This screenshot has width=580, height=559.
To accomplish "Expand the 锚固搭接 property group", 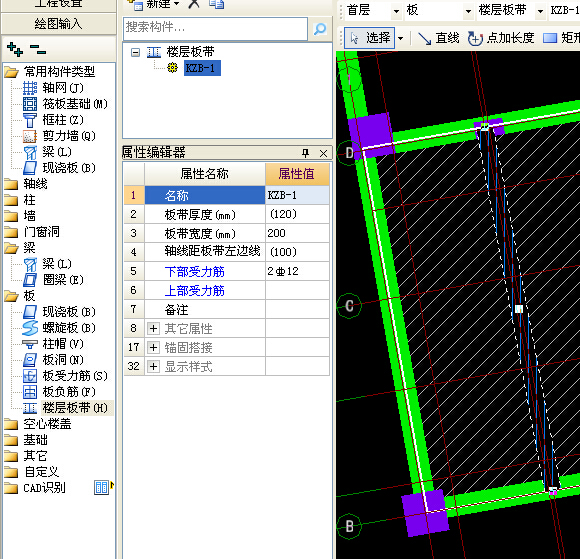I will tap(153, 347).
